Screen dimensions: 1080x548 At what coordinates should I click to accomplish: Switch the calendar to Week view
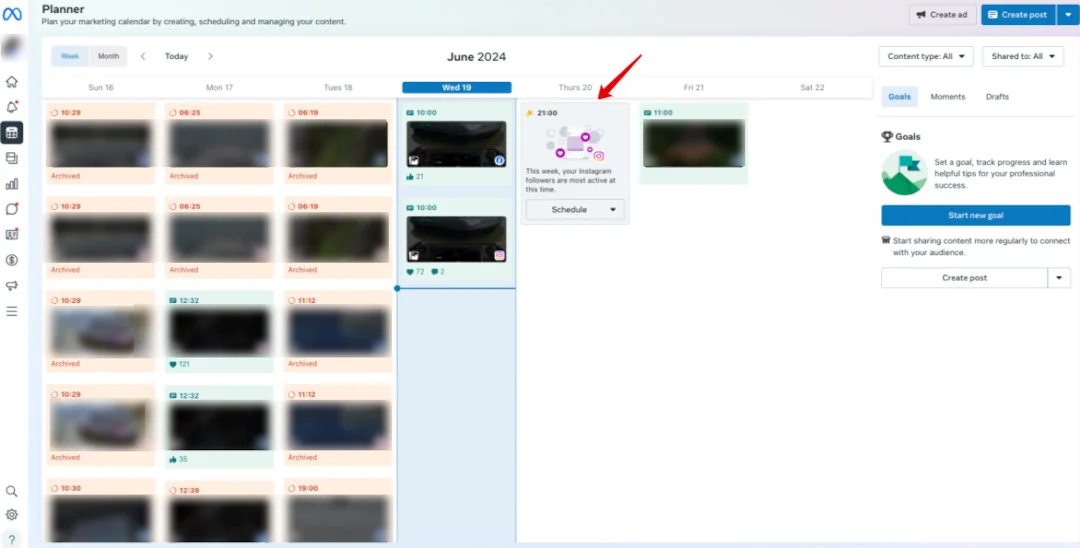(x=70, y=56)
